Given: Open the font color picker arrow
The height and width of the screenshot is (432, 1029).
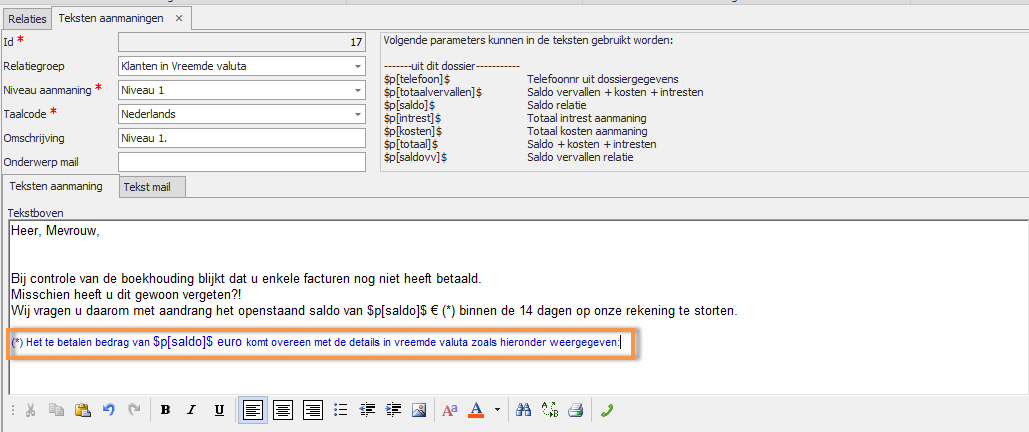Looking at the screenshot, I should coord(497,410).
